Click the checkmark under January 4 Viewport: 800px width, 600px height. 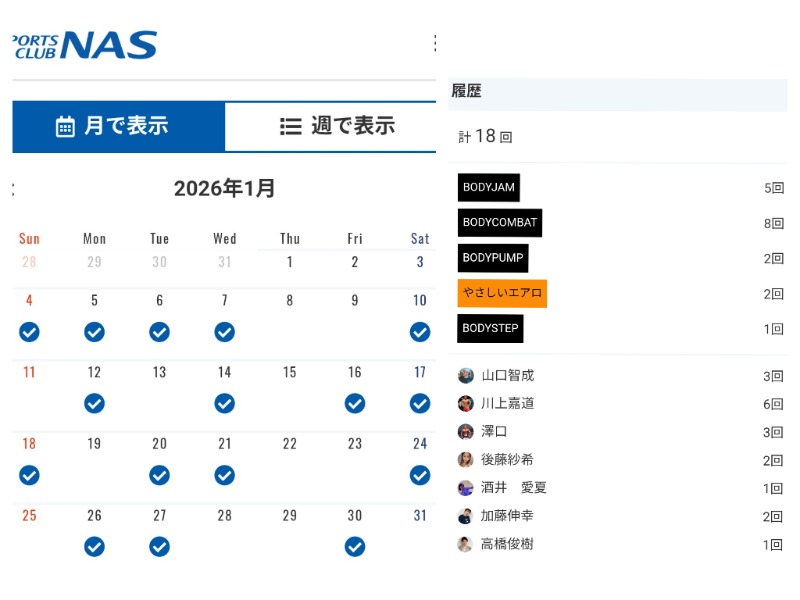tap(30, 332)
